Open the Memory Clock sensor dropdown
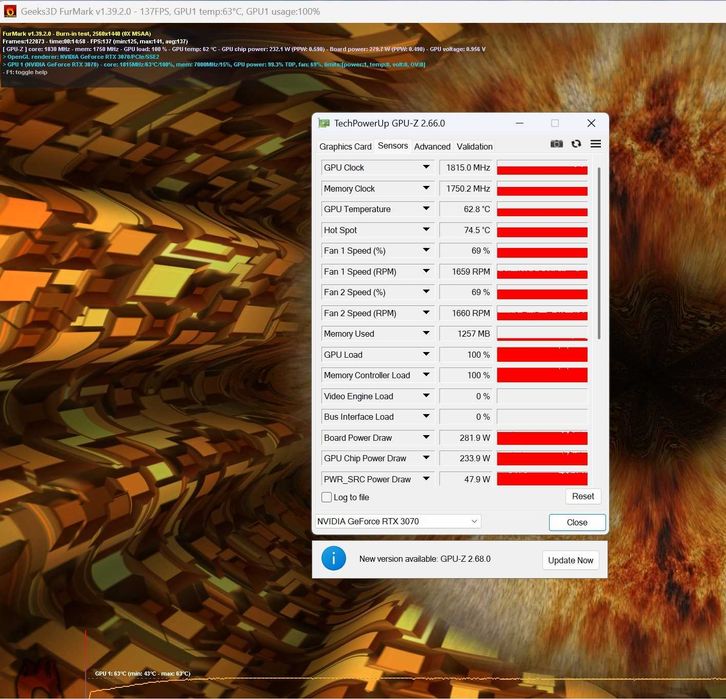 tap(426, 188)
